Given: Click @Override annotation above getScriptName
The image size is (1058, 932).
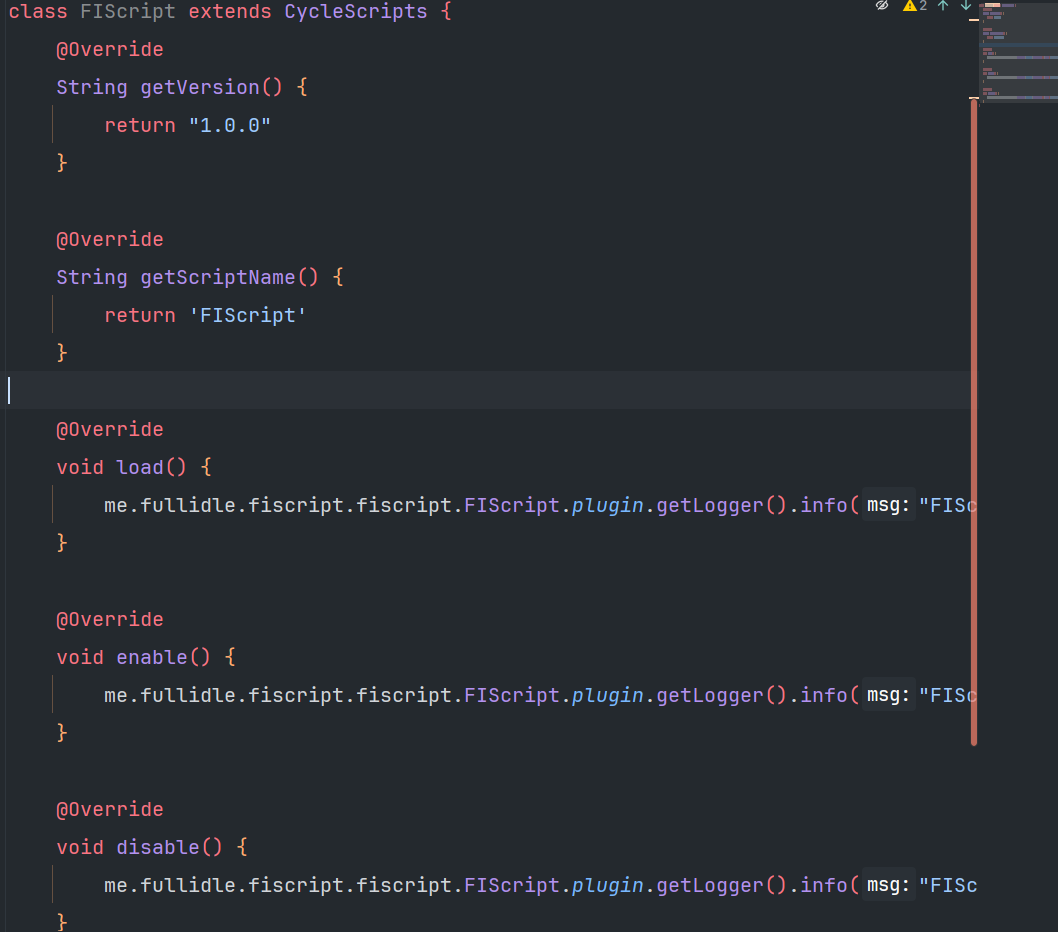Looking at the screenshot, I should pos(110,240).
